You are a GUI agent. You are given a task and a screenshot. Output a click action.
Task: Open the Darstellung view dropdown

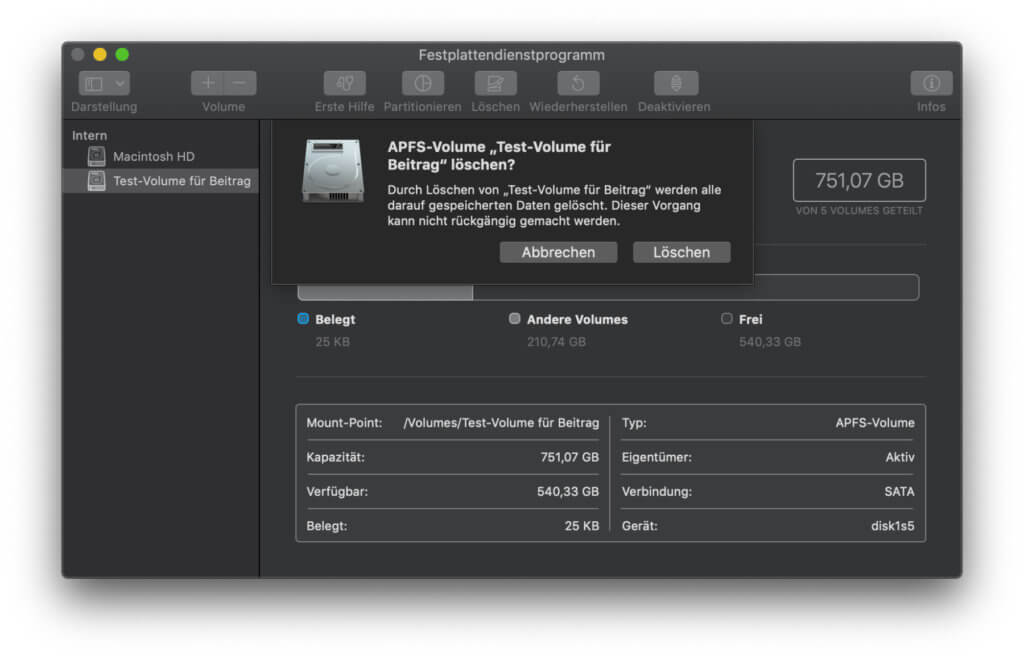tap(104, 84)
